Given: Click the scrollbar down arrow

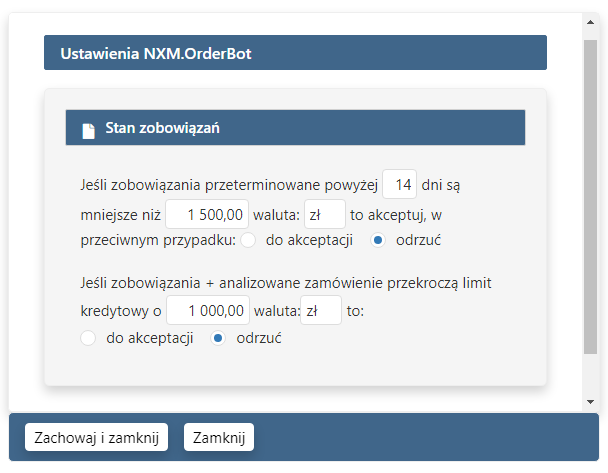Looking at the screenshot, I should click(590, 401).
